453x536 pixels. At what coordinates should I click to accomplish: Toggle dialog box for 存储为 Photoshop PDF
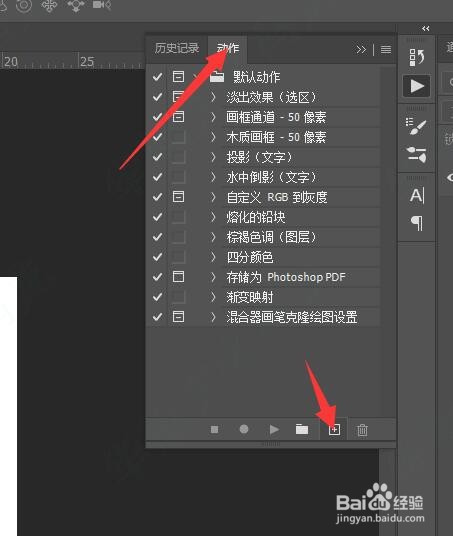point(178,277)
